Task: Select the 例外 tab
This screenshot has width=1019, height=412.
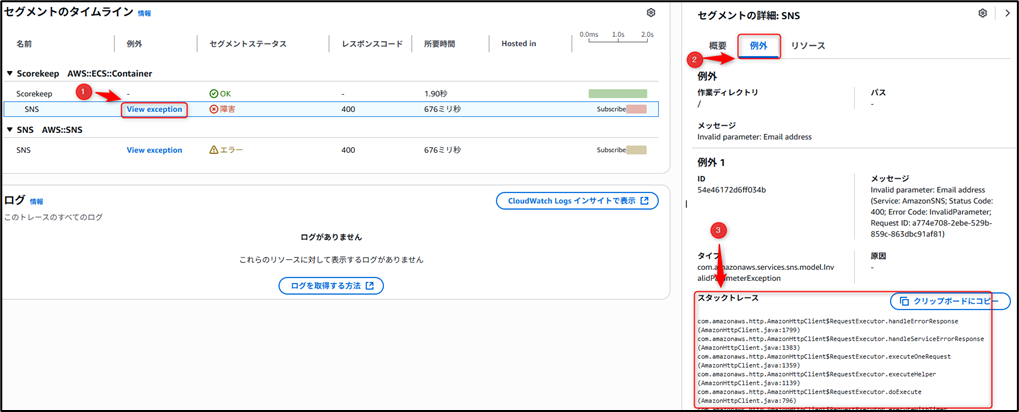Action: [758, 46]
